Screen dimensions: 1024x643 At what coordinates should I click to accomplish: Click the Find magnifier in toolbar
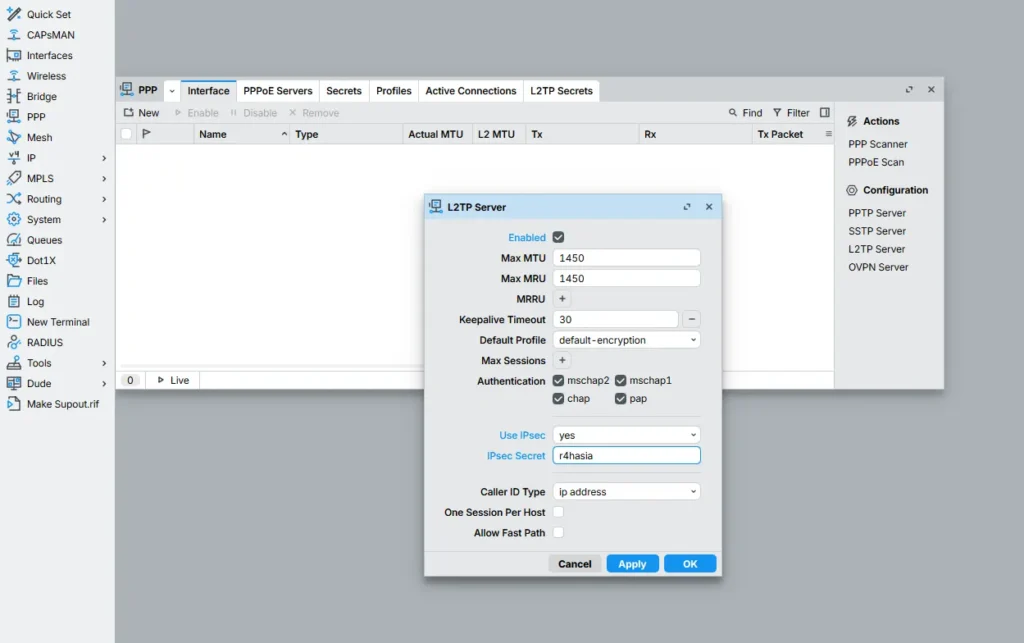pos(733,113)
